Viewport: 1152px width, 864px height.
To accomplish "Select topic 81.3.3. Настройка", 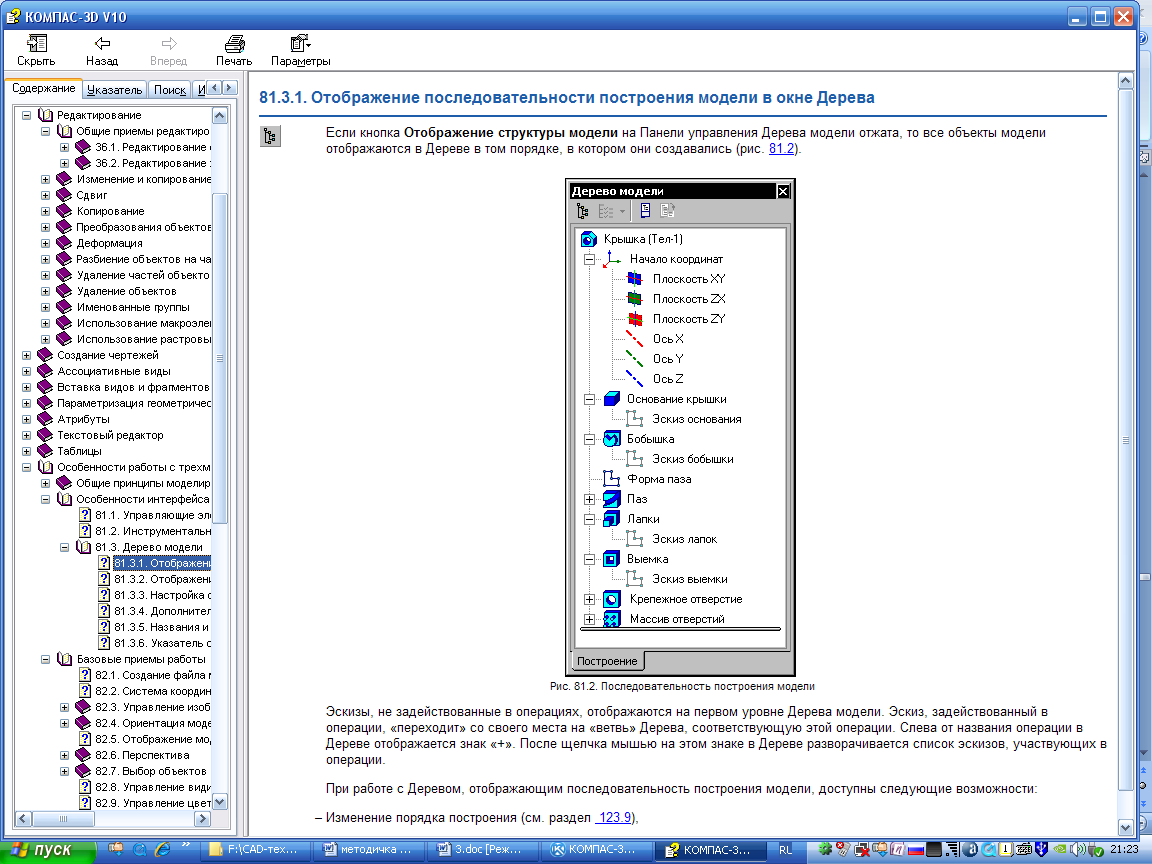I will click(x=162, y=595).
